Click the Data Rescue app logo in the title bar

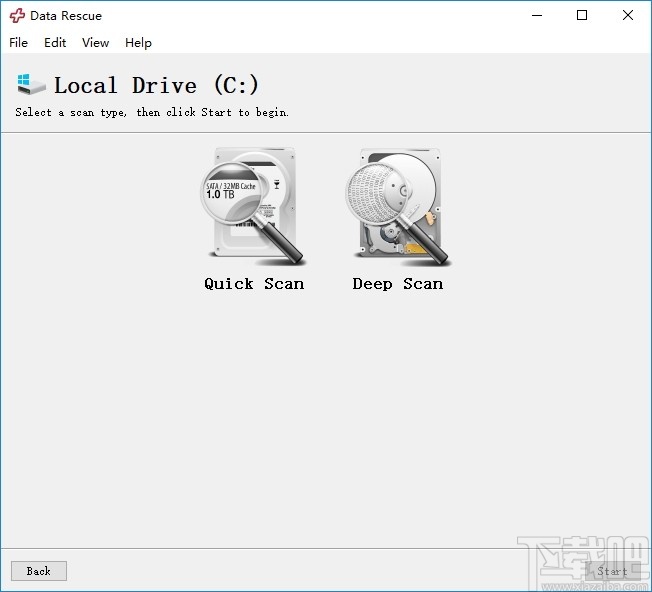pyautogui.click(x=17, y=15)
